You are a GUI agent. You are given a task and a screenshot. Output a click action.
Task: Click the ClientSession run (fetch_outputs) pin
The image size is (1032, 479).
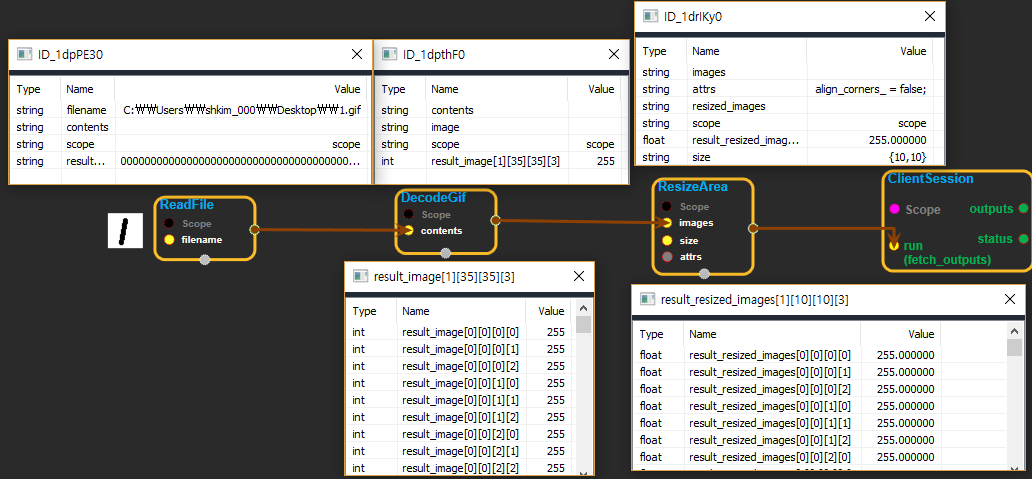[x=893, y=245]
